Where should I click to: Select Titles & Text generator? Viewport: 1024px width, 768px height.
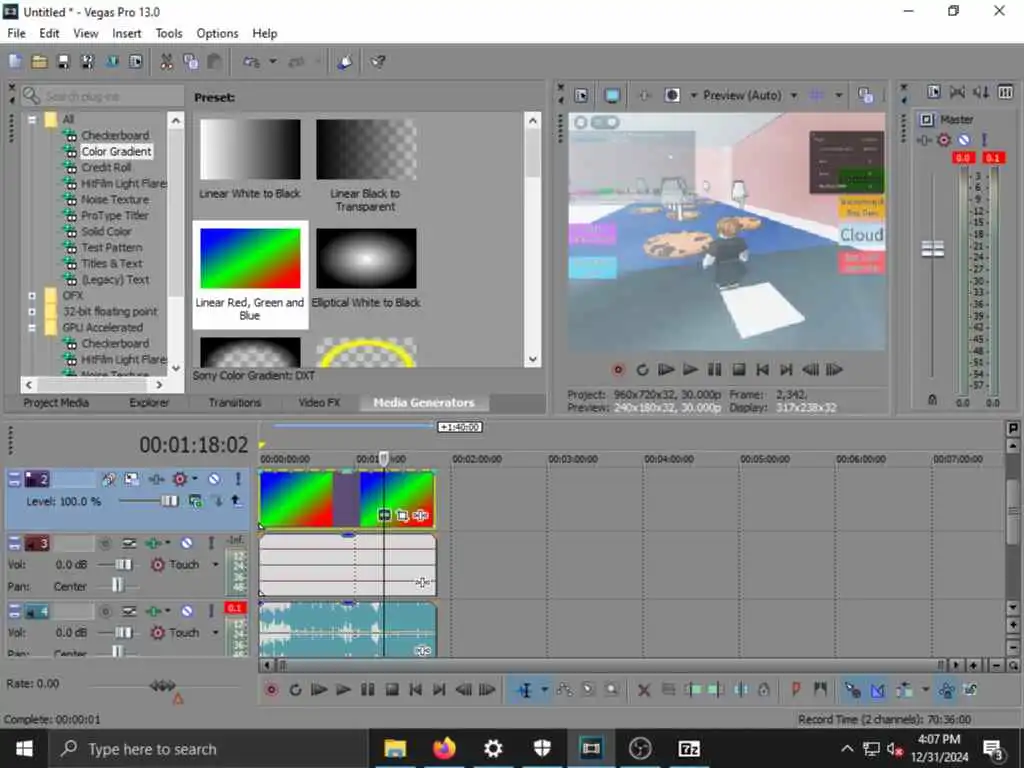pyautogui.click(x=112, y=264)
